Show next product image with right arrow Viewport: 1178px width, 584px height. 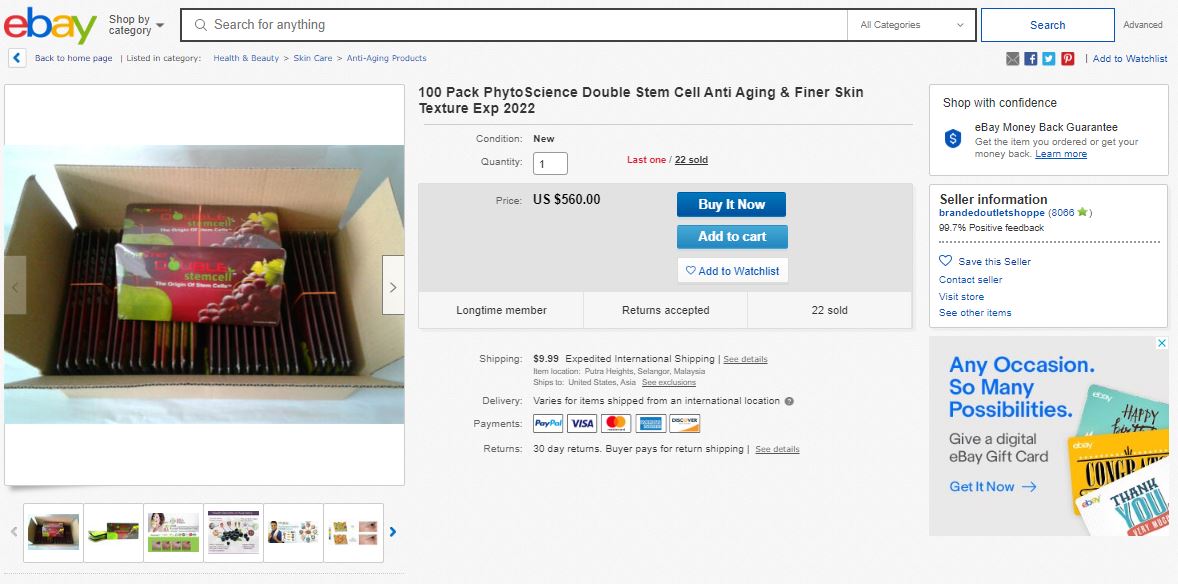(393, 287)
